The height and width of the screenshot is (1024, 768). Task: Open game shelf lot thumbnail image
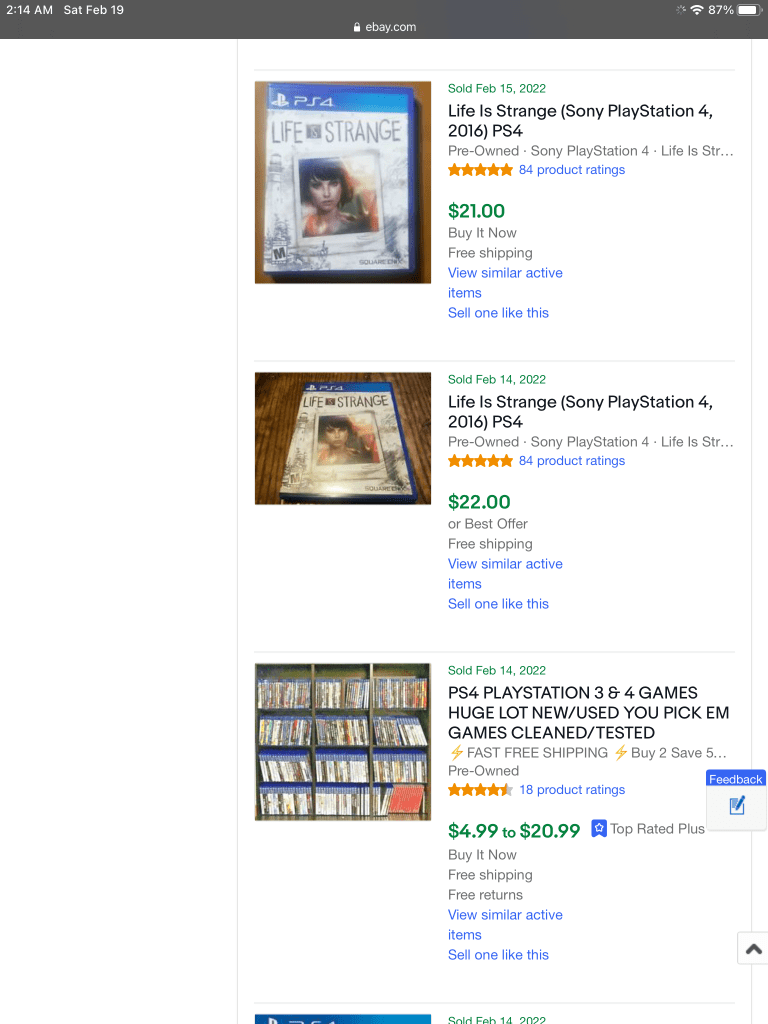(343, 742)
